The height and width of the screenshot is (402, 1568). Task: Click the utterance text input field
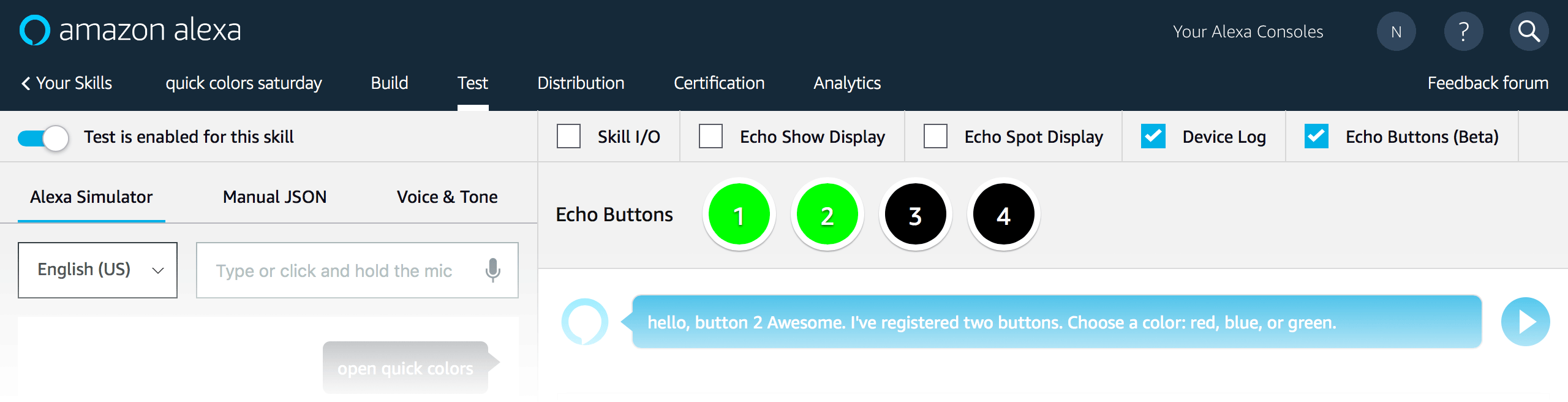coord(357,270)
